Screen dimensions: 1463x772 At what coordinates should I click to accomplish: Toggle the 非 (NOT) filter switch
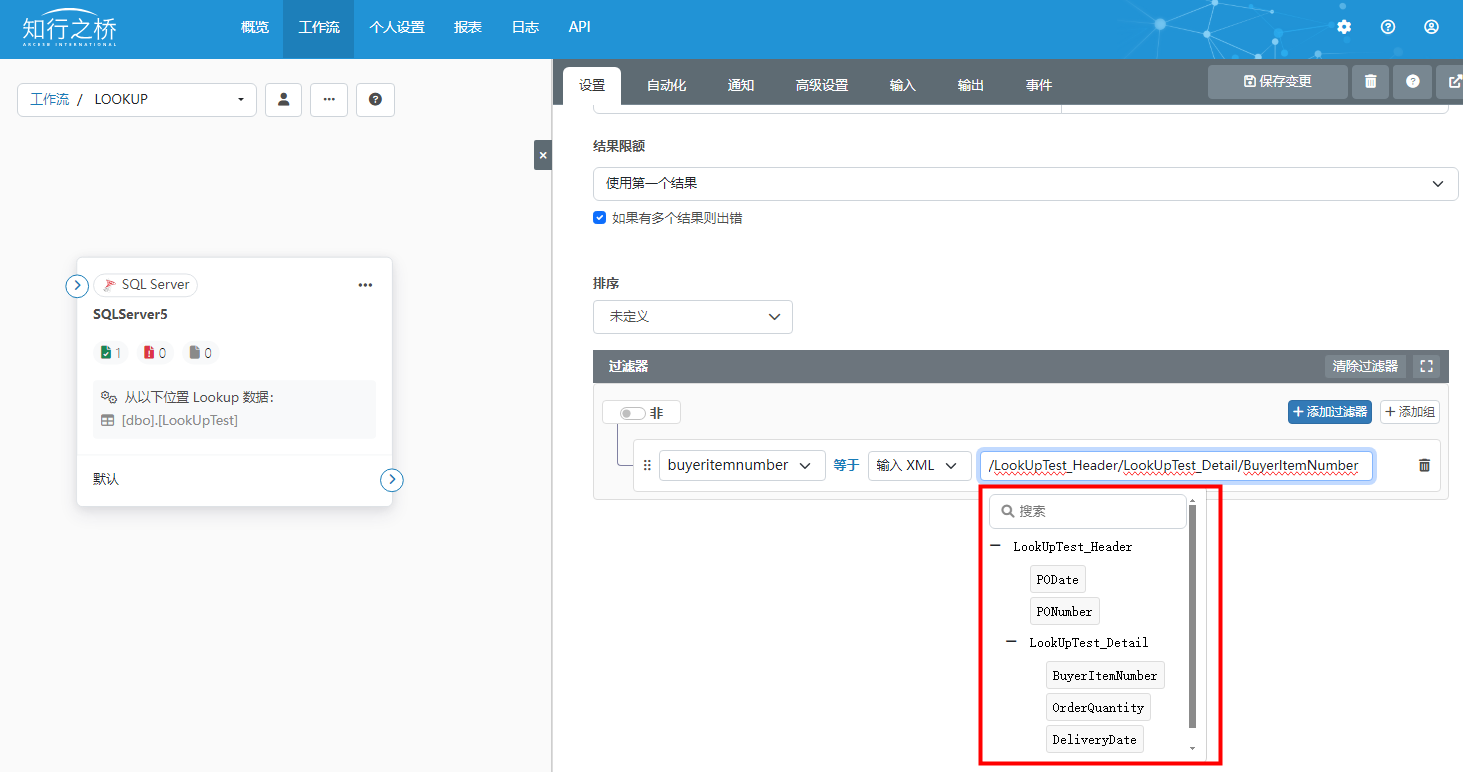coord(632,413)
